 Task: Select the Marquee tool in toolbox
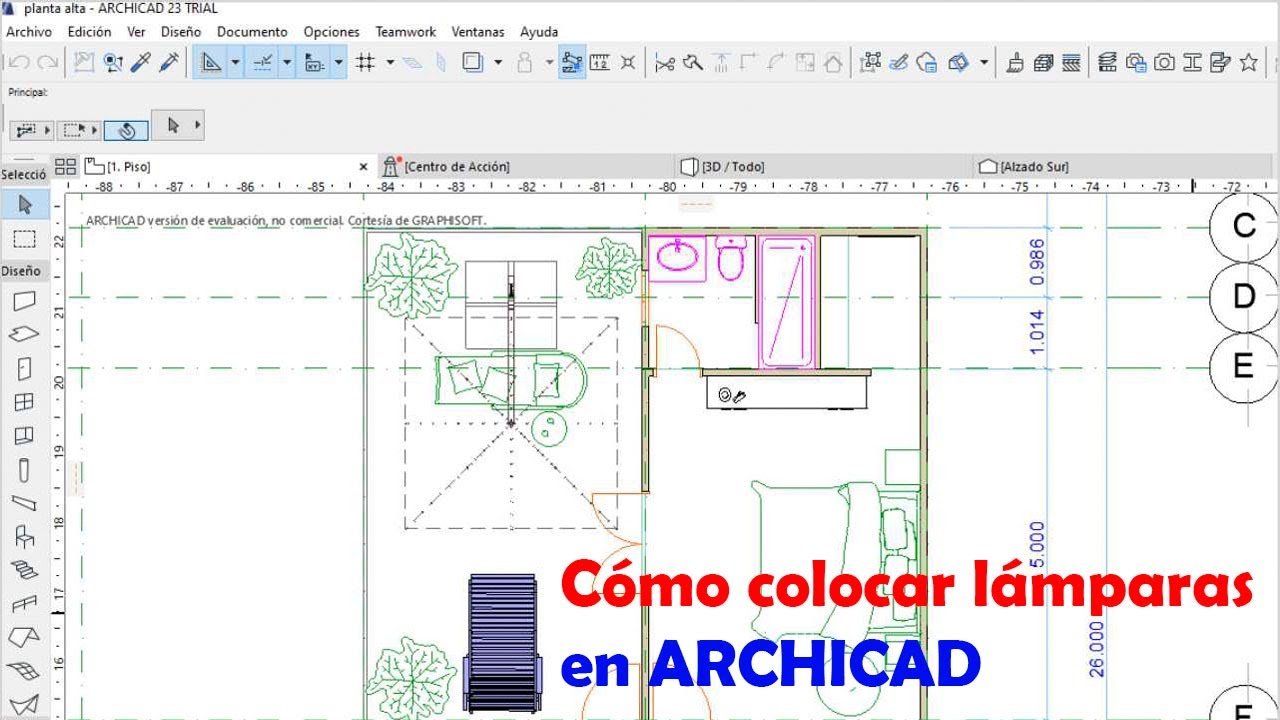[25, 240]
